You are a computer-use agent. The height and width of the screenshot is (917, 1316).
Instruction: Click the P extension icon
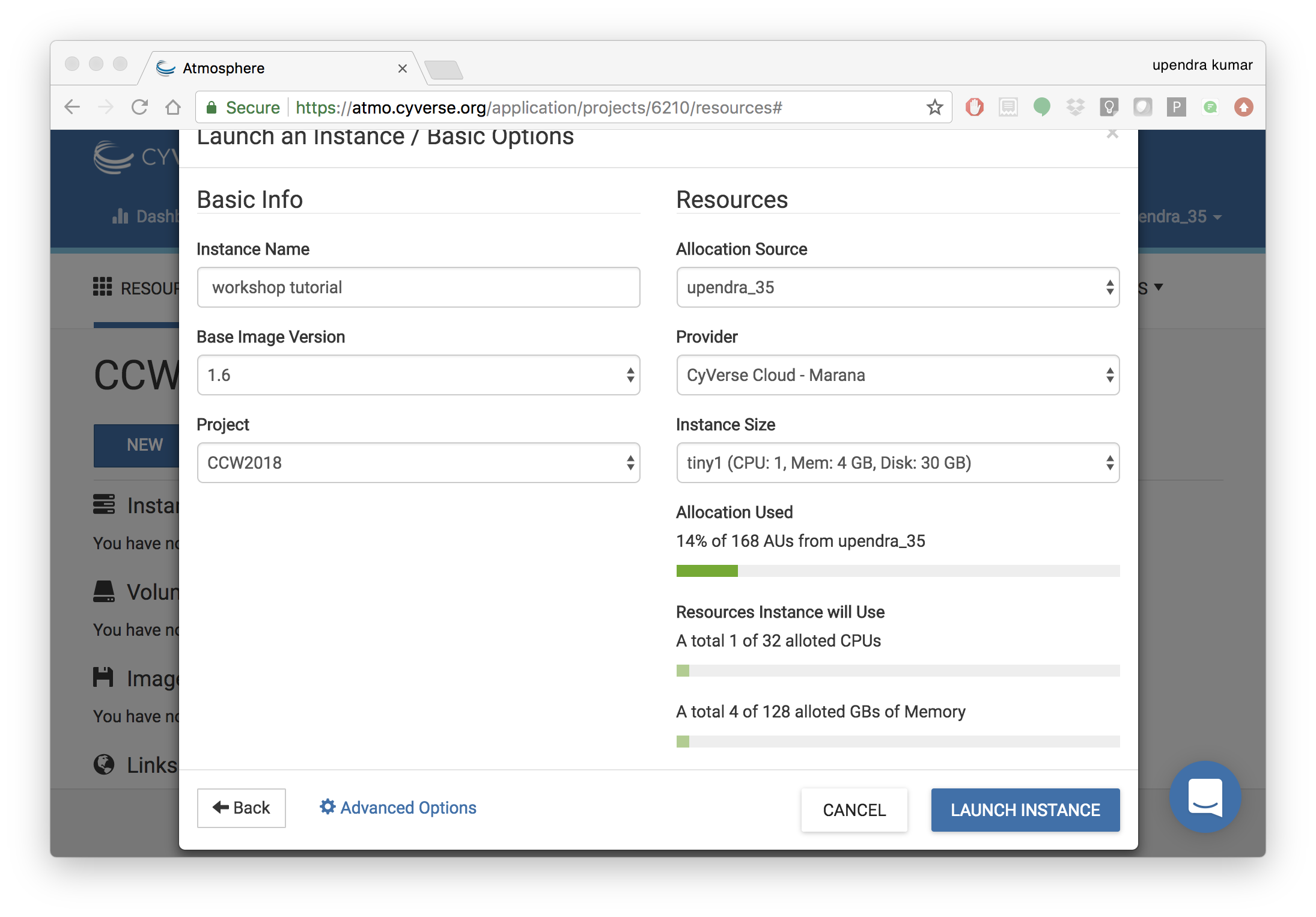pos(1176,108)
